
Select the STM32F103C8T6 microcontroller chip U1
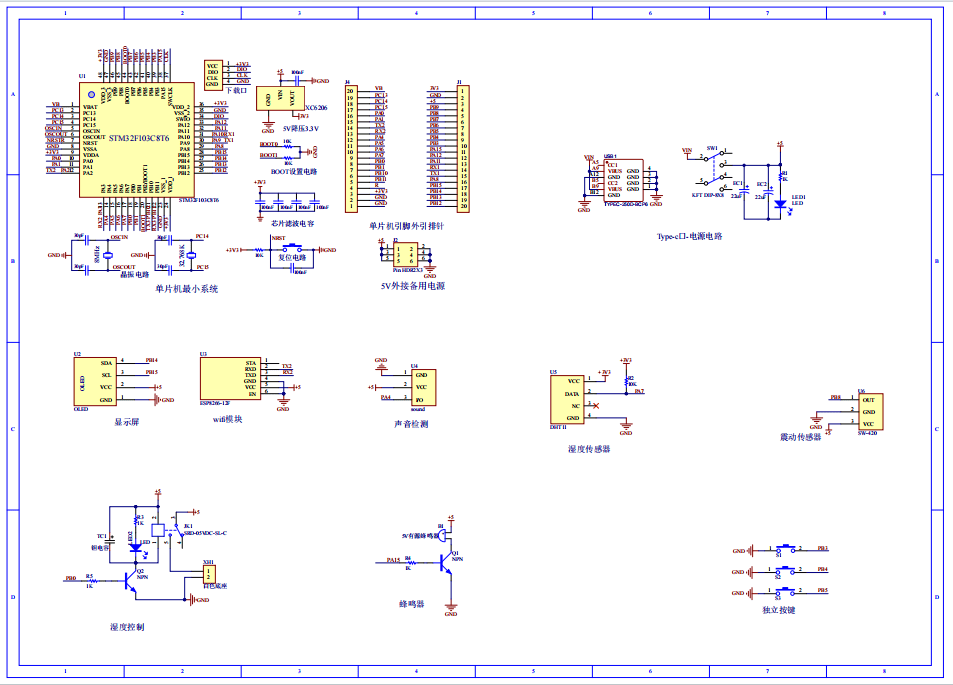click(x=138, y=139)
